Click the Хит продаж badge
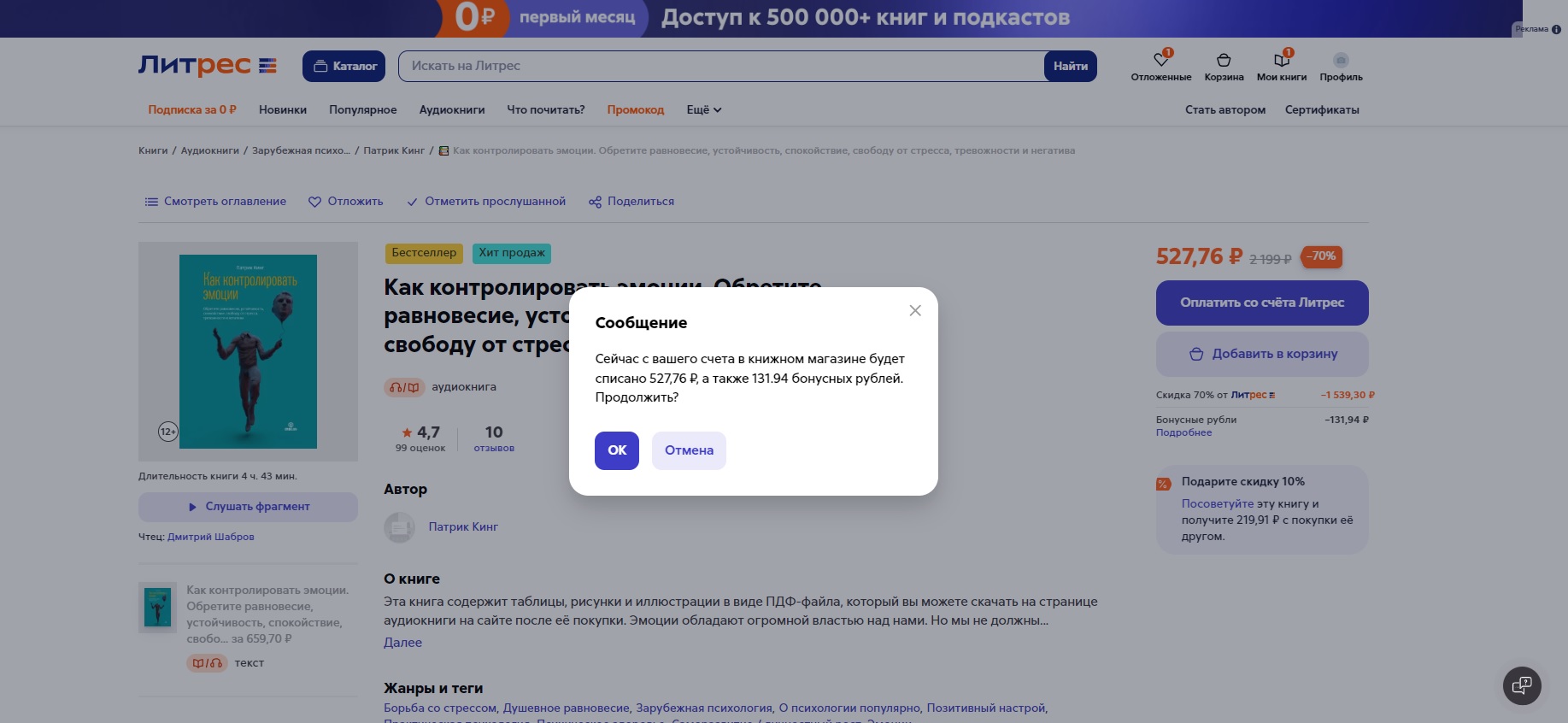 tap(512, 253)
